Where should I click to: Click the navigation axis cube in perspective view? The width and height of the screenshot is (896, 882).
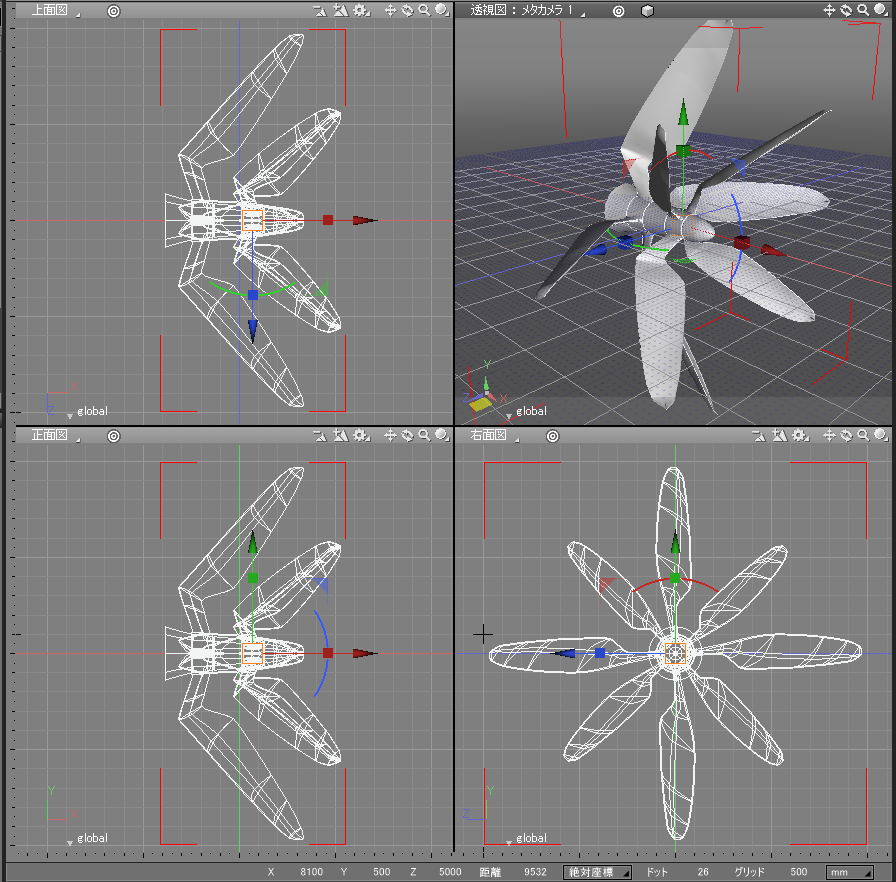point(479,401)
